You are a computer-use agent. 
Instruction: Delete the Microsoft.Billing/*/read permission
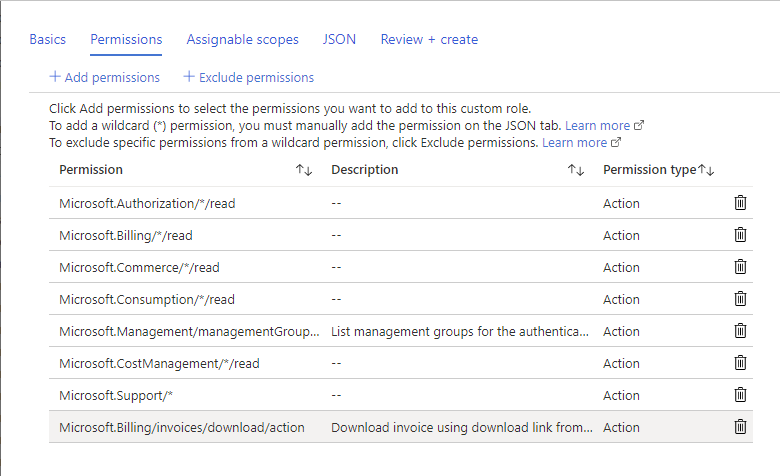pyautogui.click(x=740, y=235)
